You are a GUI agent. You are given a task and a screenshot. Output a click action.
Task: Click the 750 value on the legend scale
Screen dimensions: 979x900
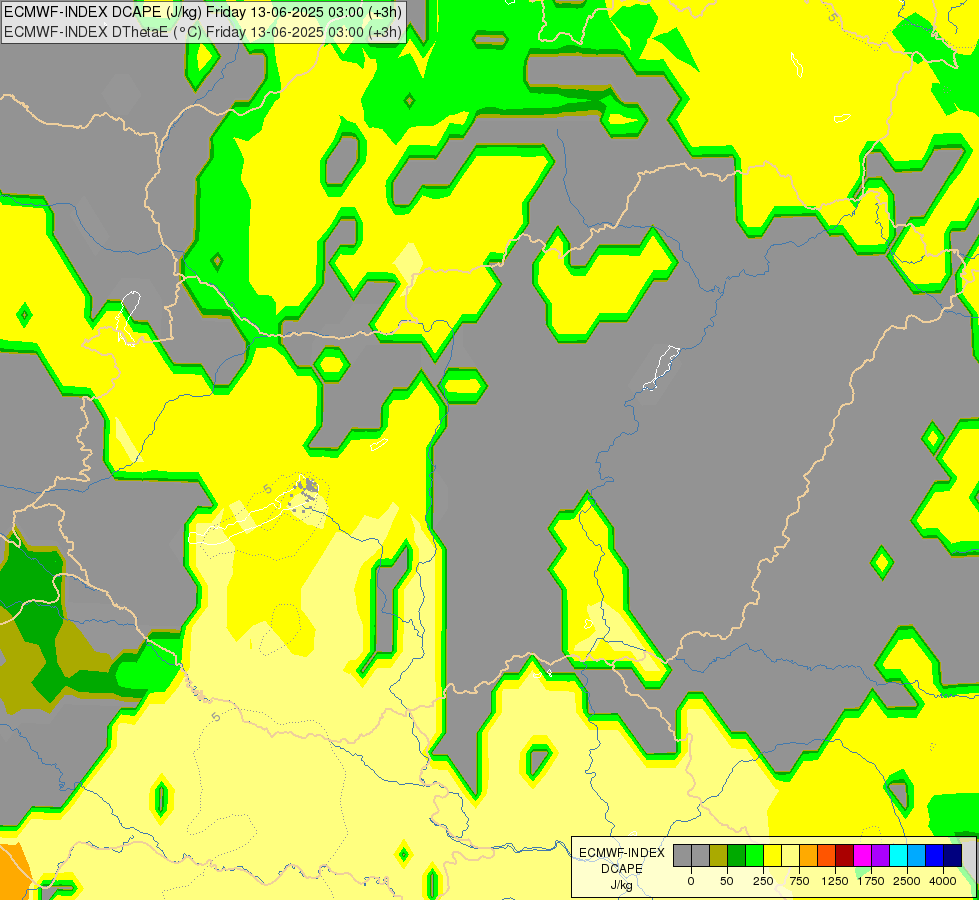pyautogui.click(x=799, y=881)
